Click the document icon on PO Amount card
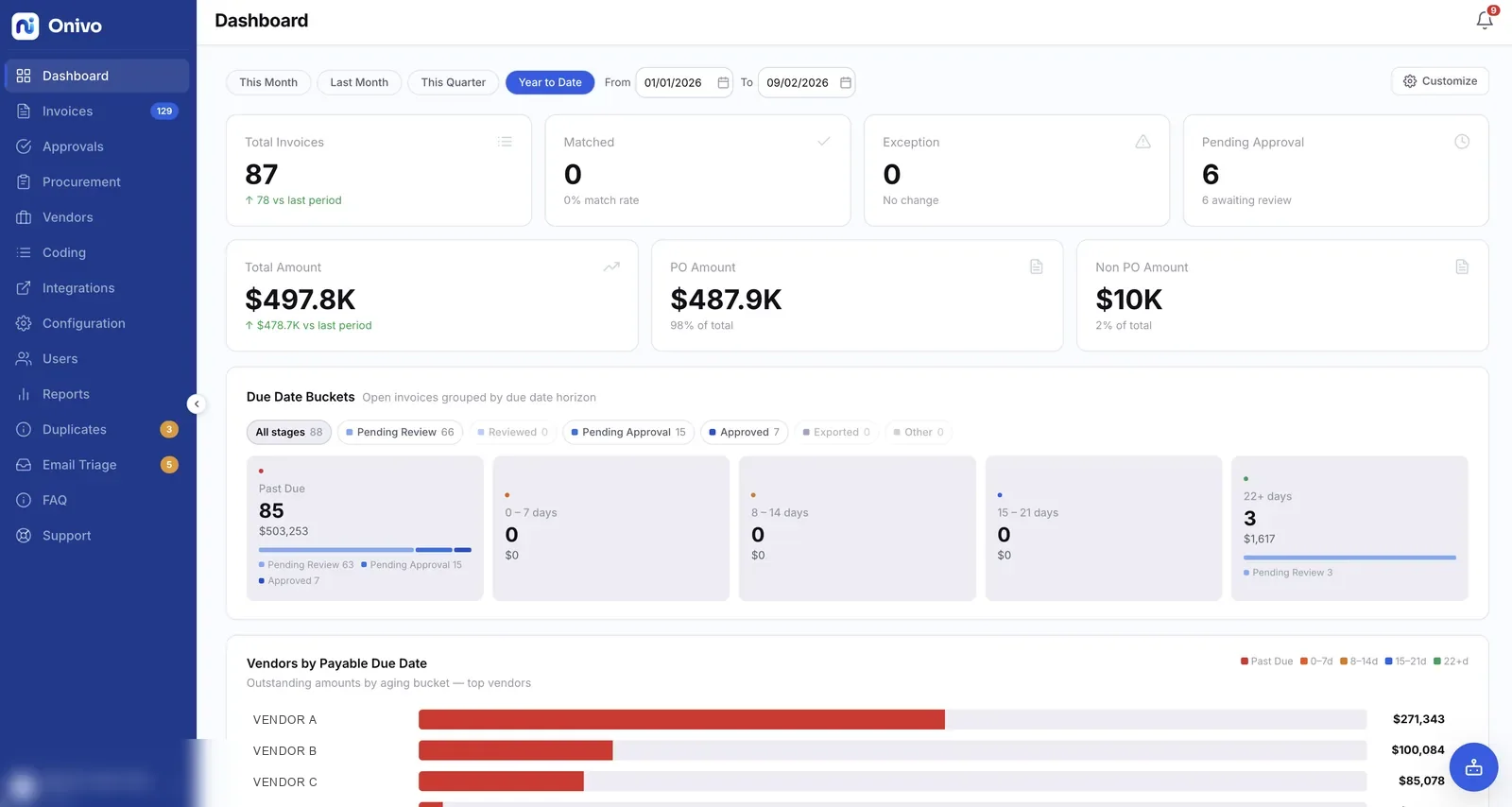1512x807 pixels. point(1037,266)
